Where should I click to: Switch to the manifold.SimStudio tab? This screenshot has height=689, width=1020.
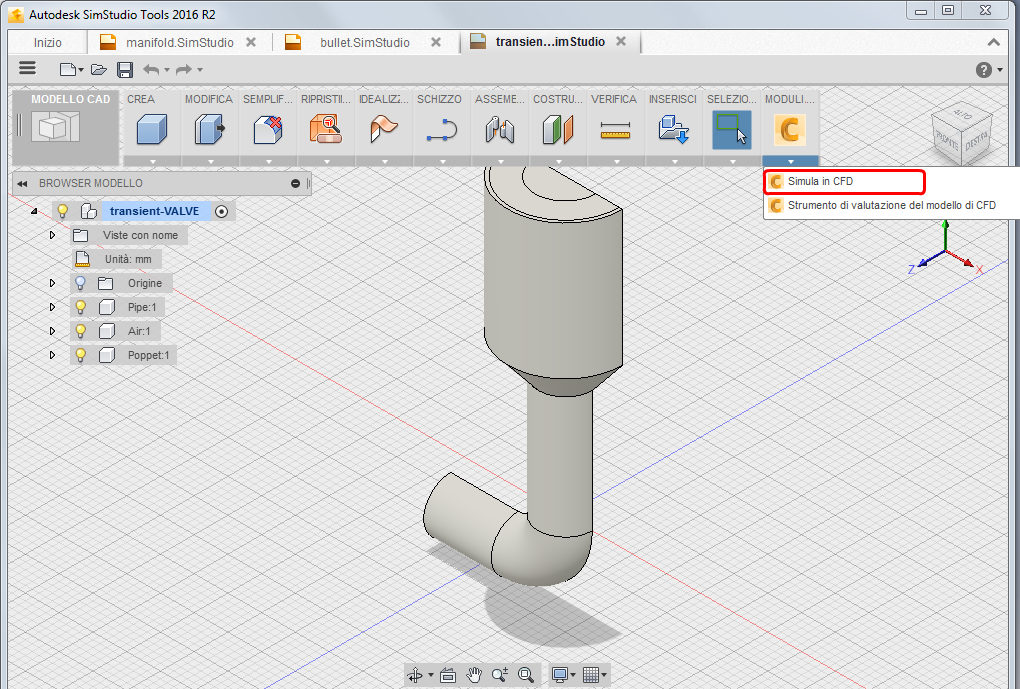pyautogui.click(x=179, y=42)
